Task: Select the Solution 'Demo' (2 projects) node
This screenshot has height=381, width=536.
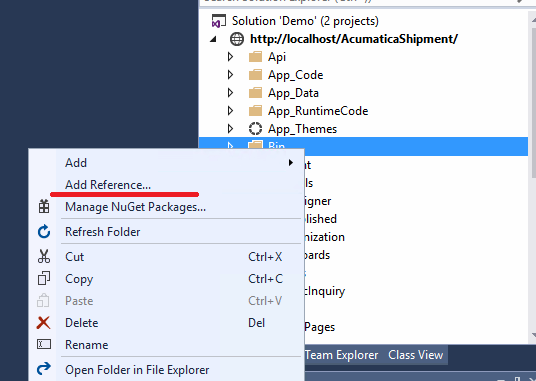Action: (x=305, y=21)
